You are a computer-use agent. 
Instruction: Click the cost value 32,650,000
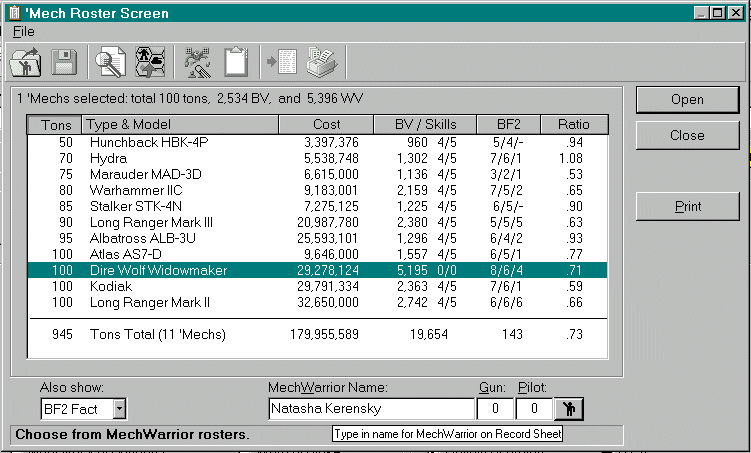coord(328,302)
